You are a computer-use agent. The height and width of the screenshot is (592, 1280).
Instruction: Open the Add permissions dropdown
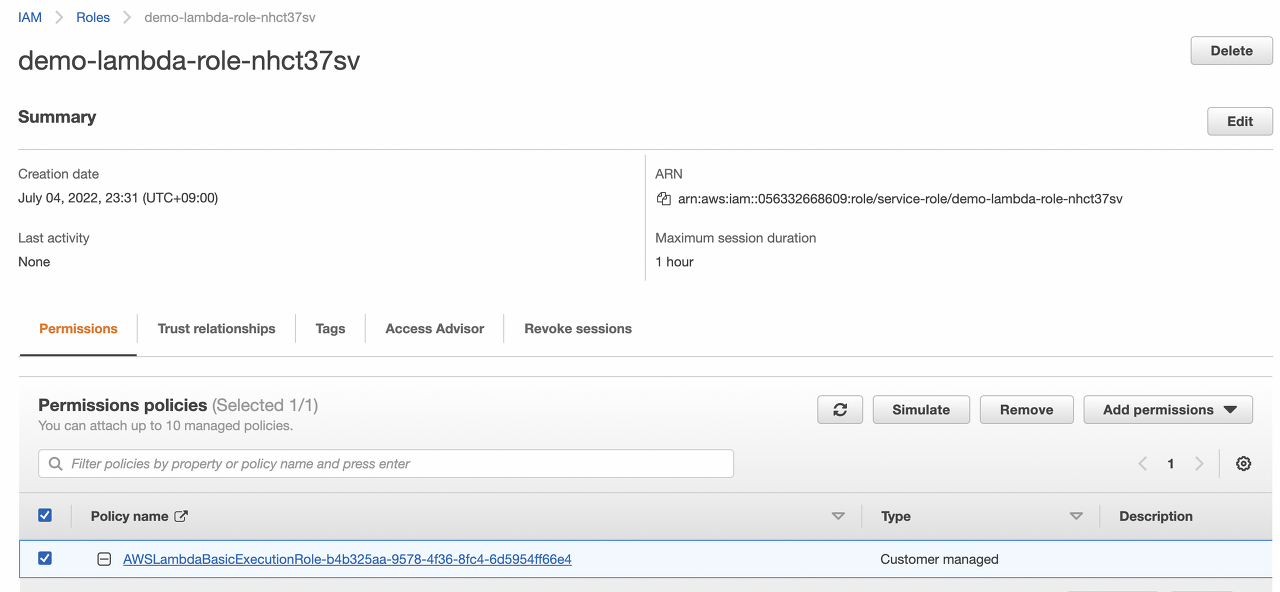tap(1168, 410)
